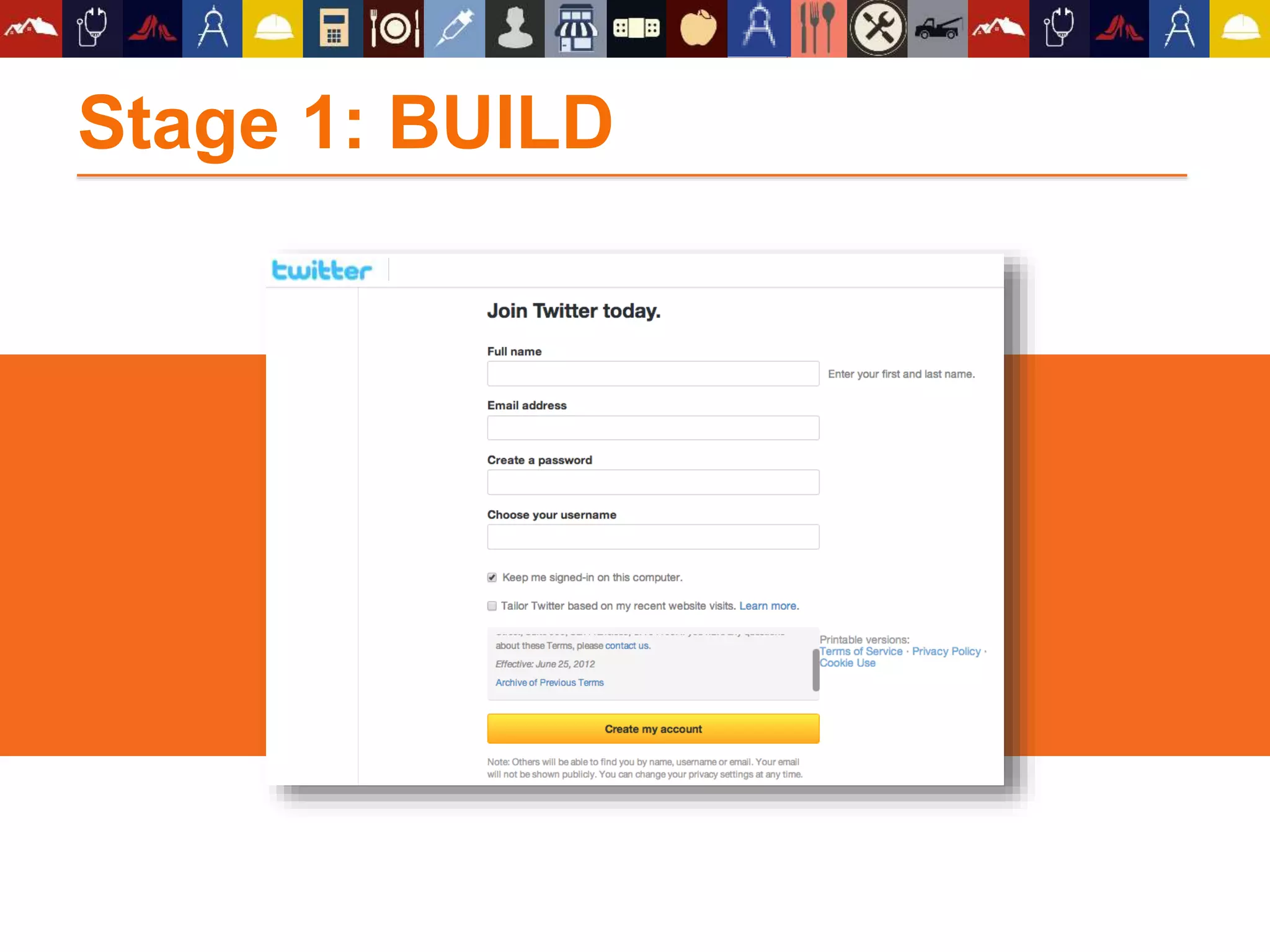The image size is (1270, 952).
Task: Click the bandage icon in the banner
Action: pyautogui.click(x=636, y=29)
